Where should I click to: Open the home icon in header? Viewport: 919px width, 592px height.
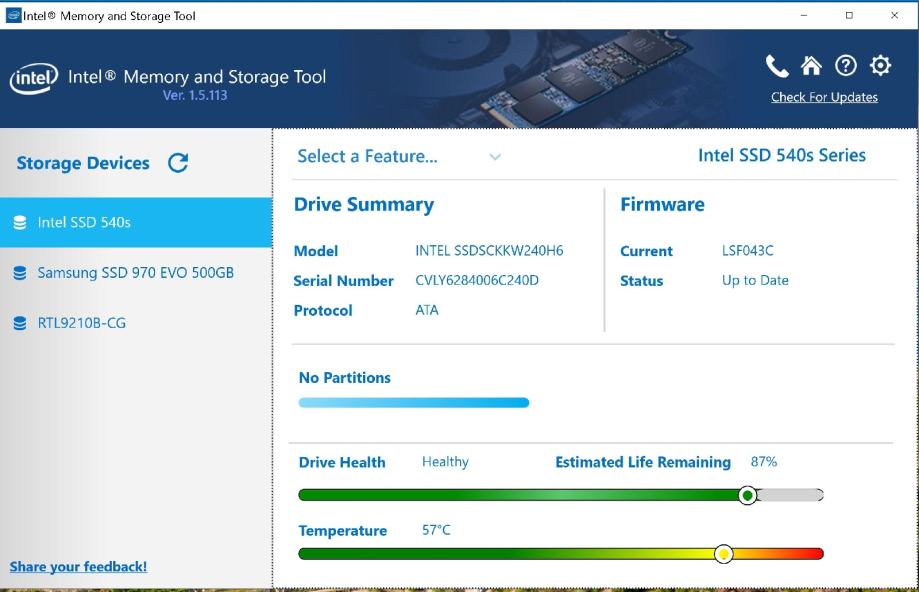point(811,66)
